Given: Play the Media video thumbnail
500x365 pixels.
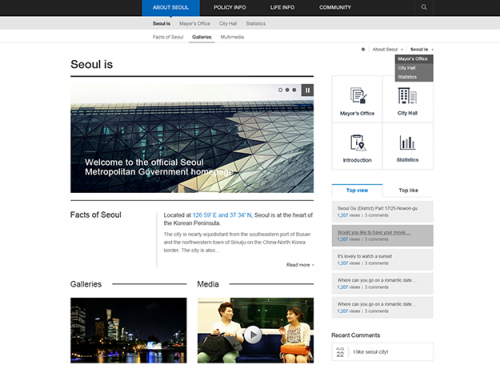Looking at the screenshot, I should pos(253,334).
